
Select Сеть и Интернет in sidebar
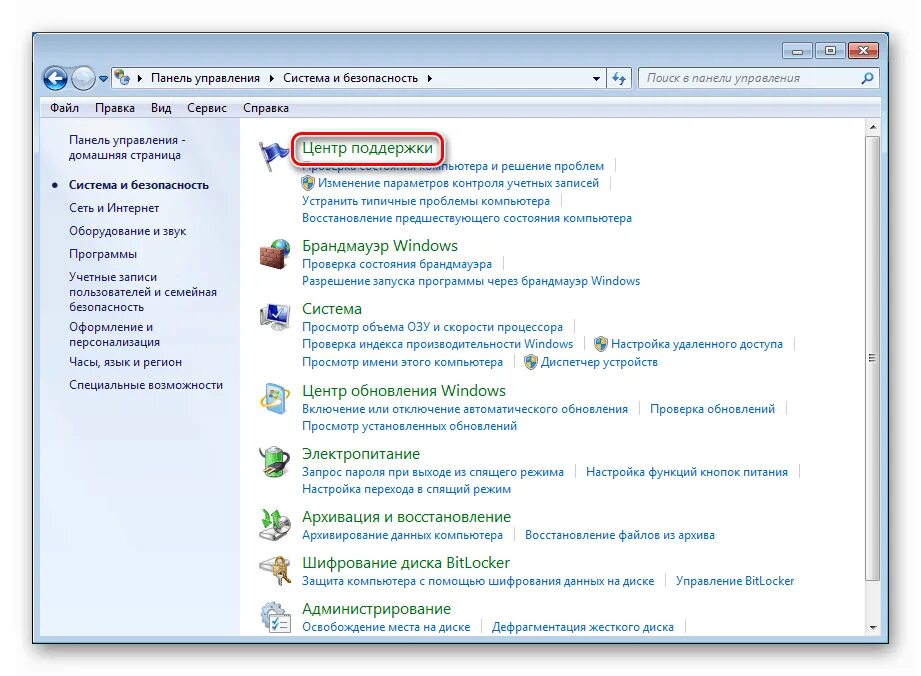click(114, 208)
